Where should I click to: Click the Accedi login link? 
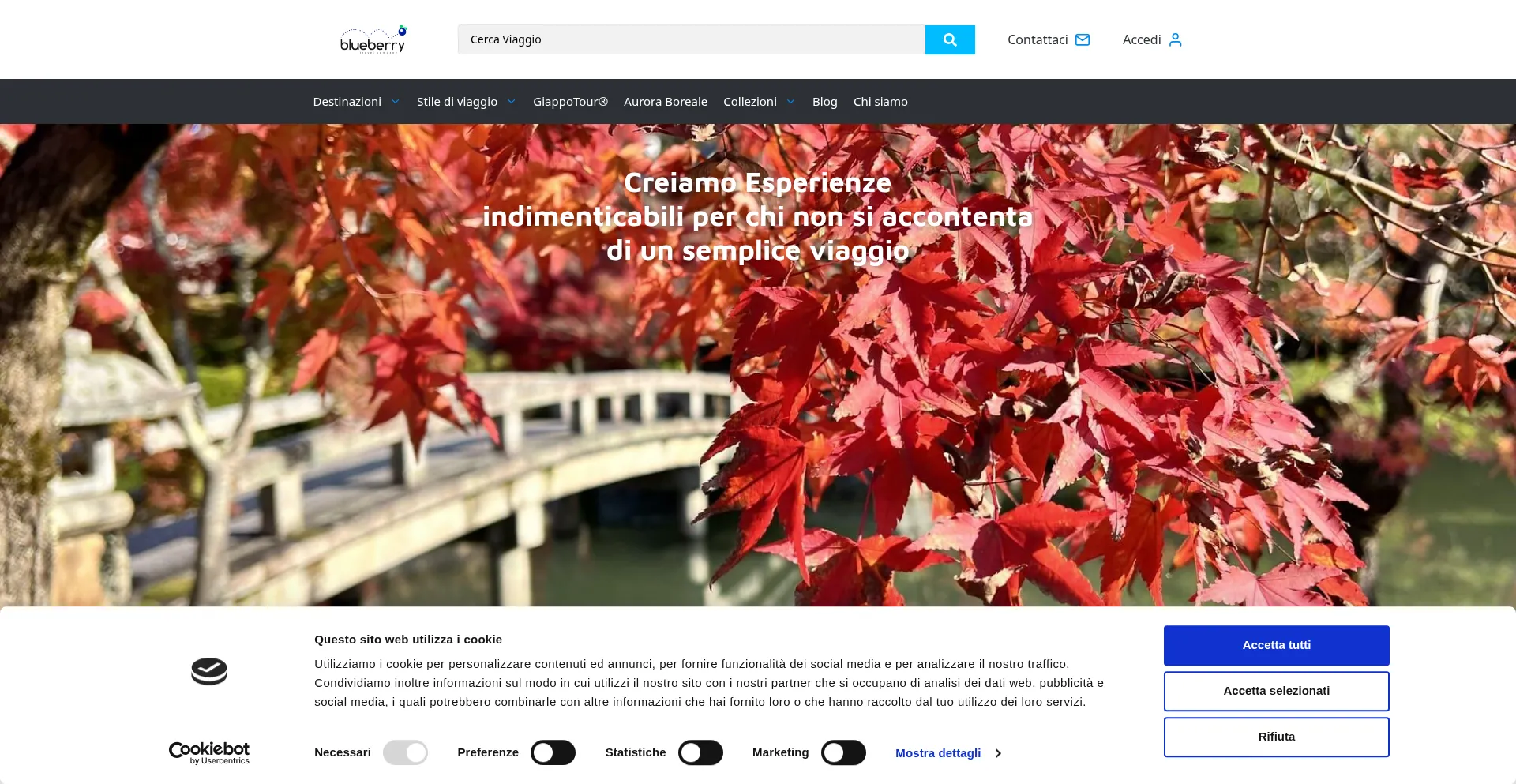point(1142,39)
